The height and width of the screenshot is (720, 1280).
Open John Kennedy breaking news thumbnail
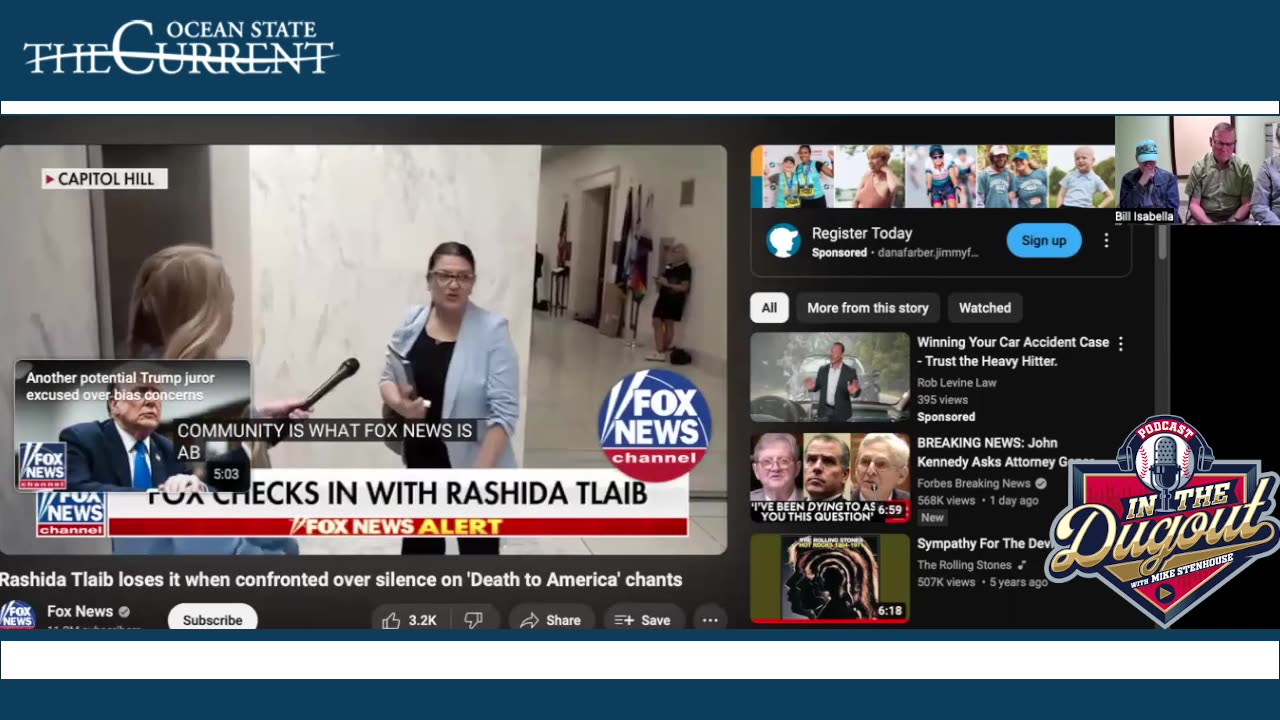[x=830, y=478]
